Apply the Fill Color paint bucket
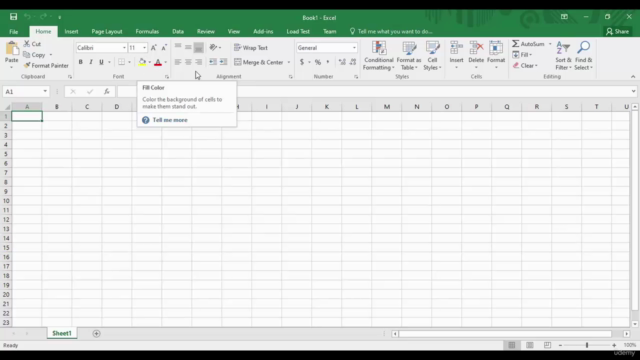The width and height of the screenshot is (640, 360). [142, 62]
